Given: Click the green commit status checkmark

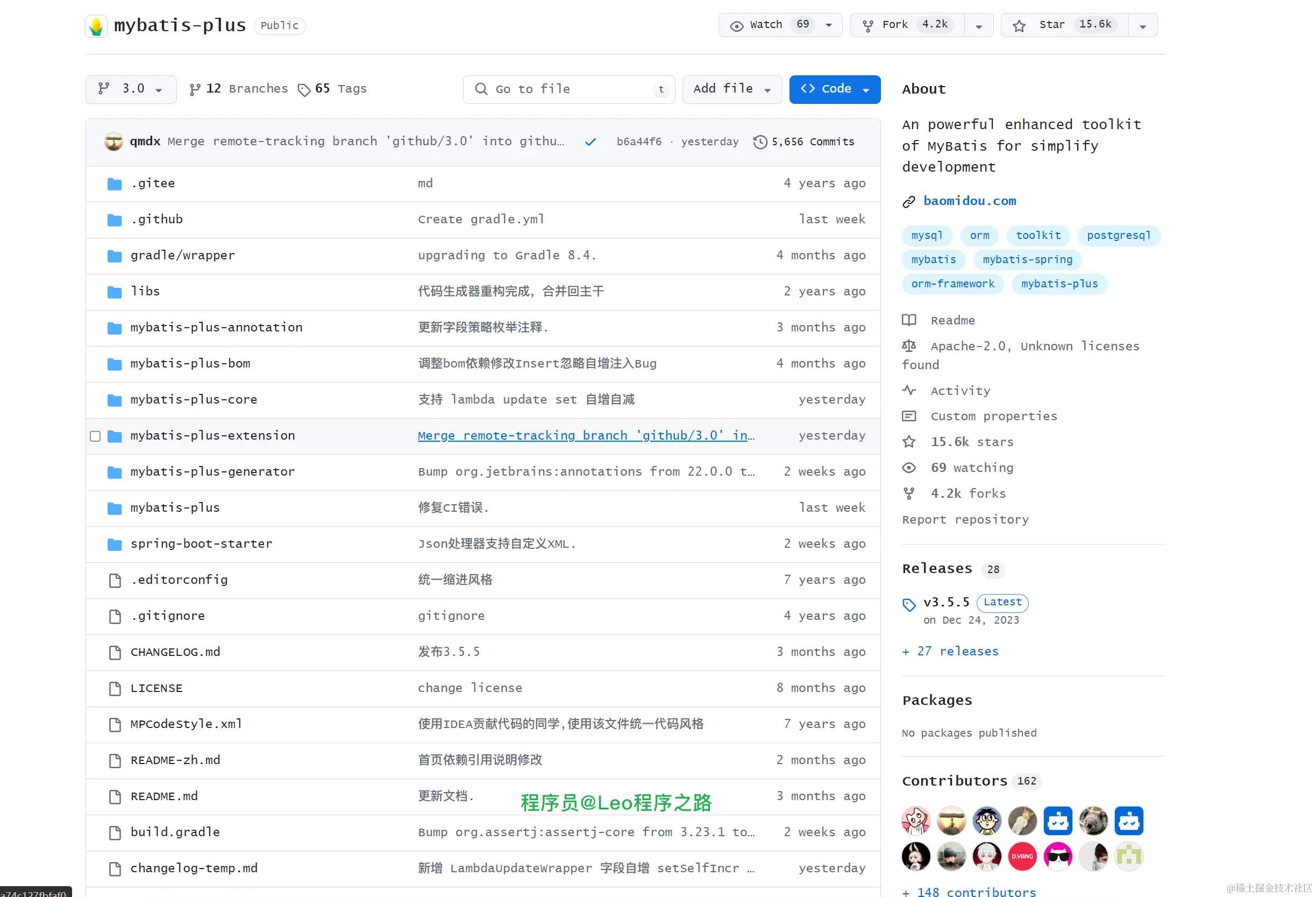Looking at the screenshot, I should click(590, 142).
